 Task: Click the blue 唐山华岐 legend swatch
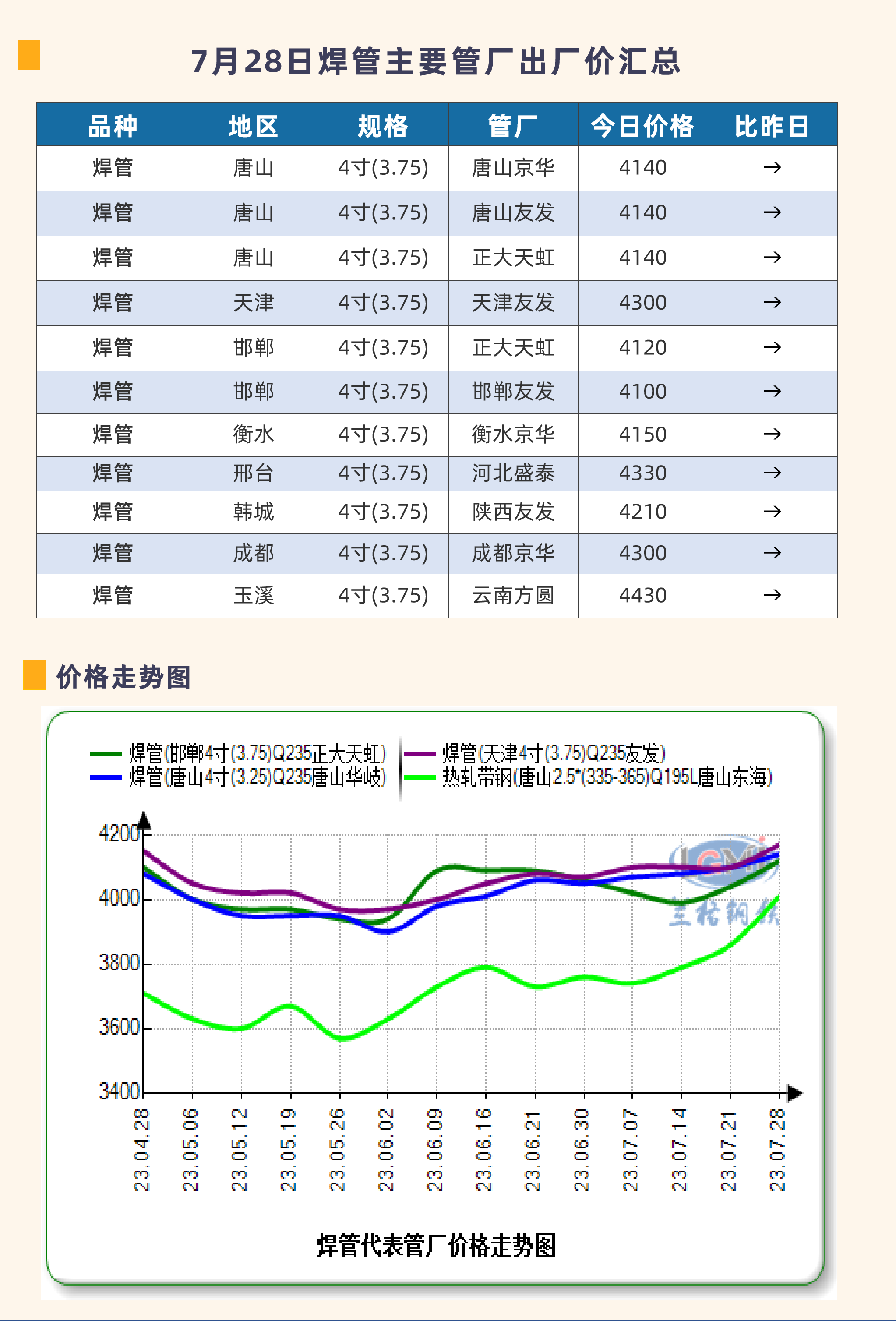(106, 777)
